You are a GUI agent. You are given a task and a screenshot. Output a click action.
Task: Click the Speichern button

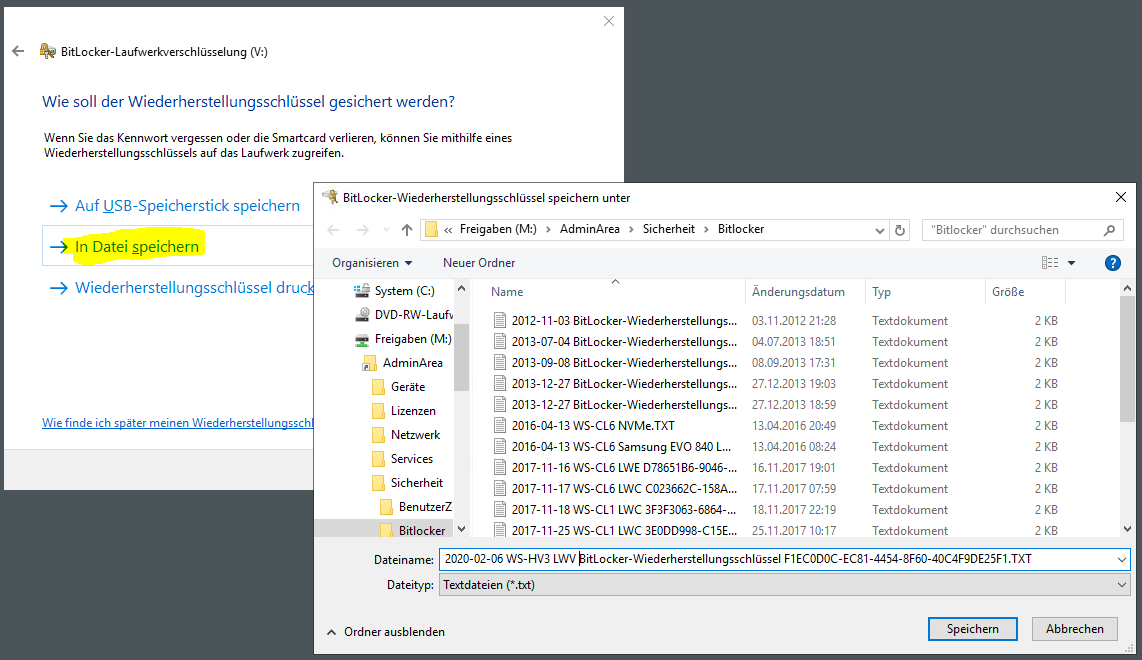(972, 629)
